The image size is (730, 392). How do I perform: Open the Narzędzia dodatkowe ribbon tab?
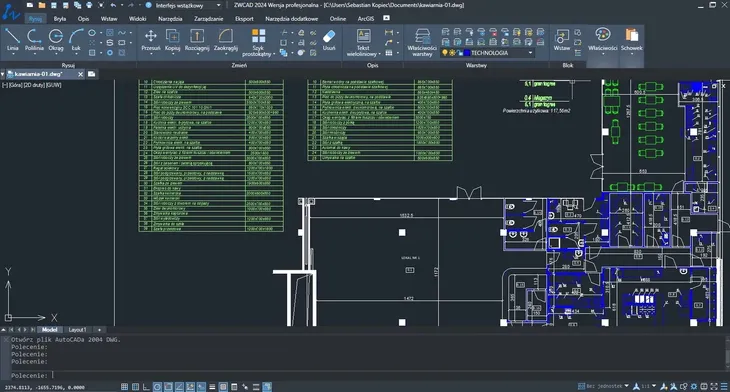click(x=291, y=19)
